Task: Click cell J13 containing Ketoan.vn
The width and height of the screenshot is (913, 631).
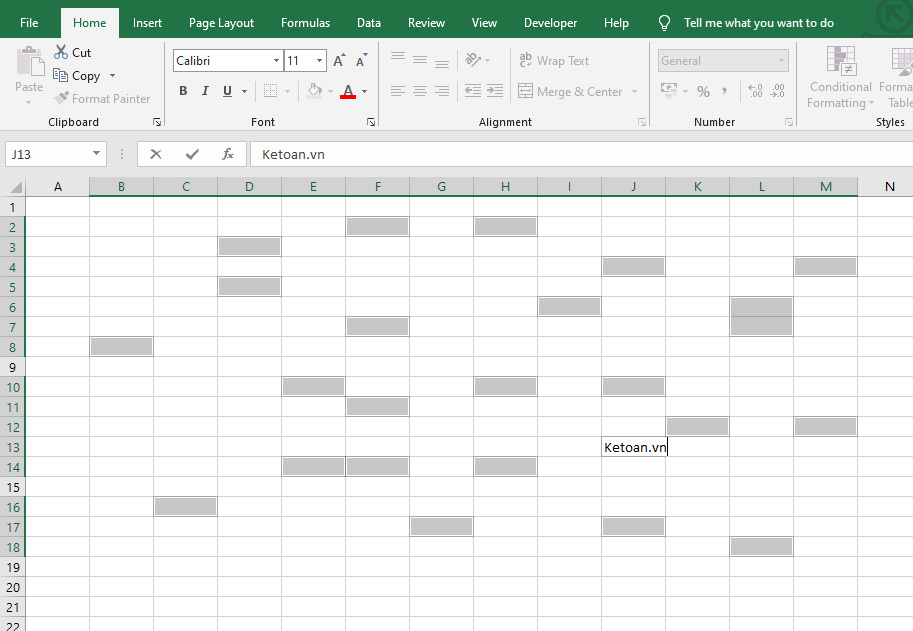Action: [634, 447]
